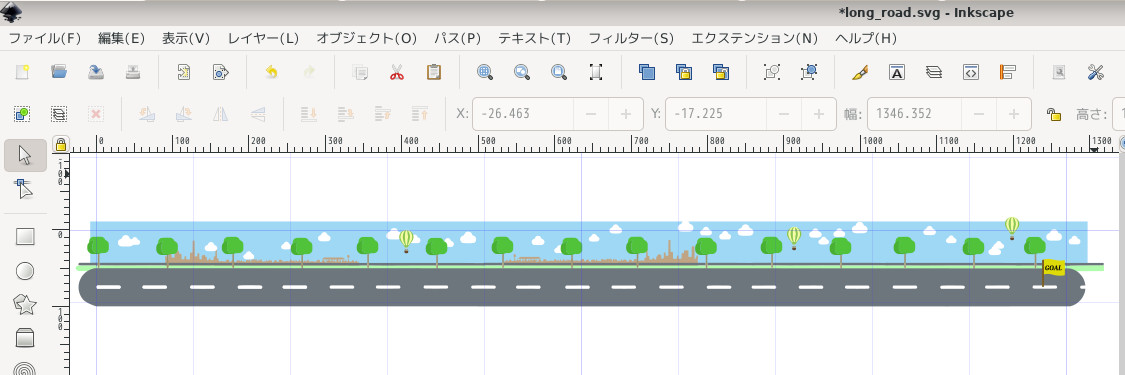Open the レイヤー(L) menu
The width and height of the screenshot is (1125, 375).
(x=263, y=38)
